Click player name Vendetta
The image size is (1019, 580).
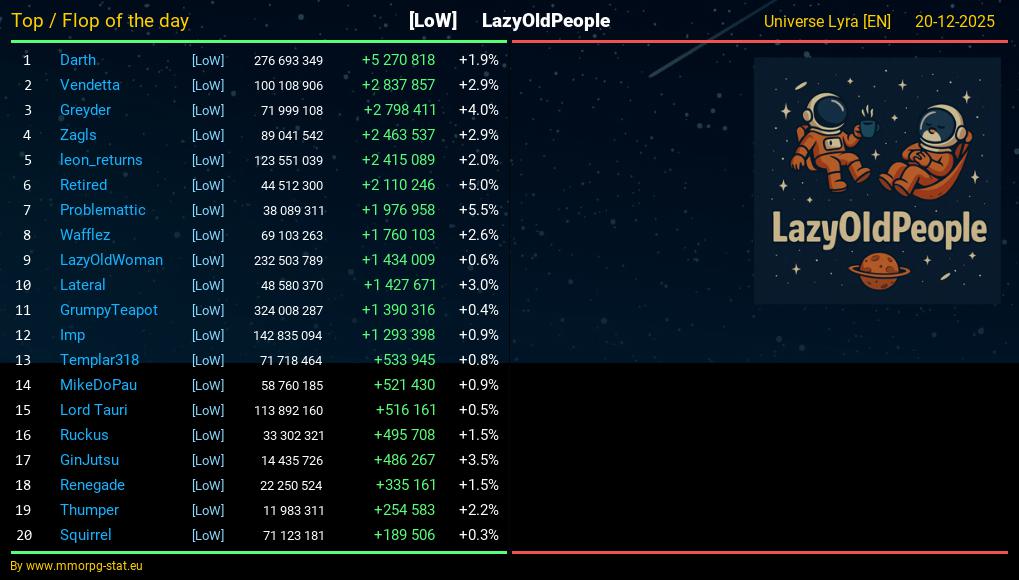point(89,85)
